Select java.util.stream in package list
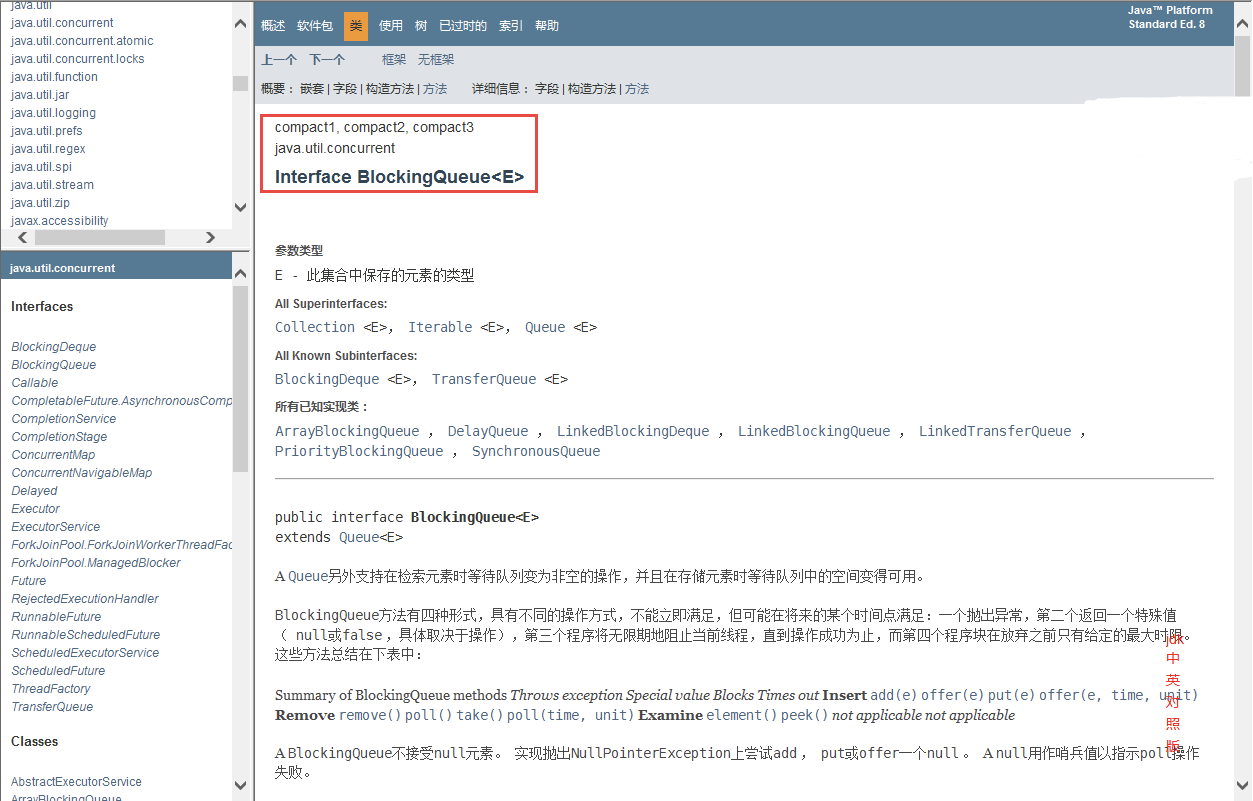The width and height of the screenshot is (1253, 801). (x=52, y=185)
